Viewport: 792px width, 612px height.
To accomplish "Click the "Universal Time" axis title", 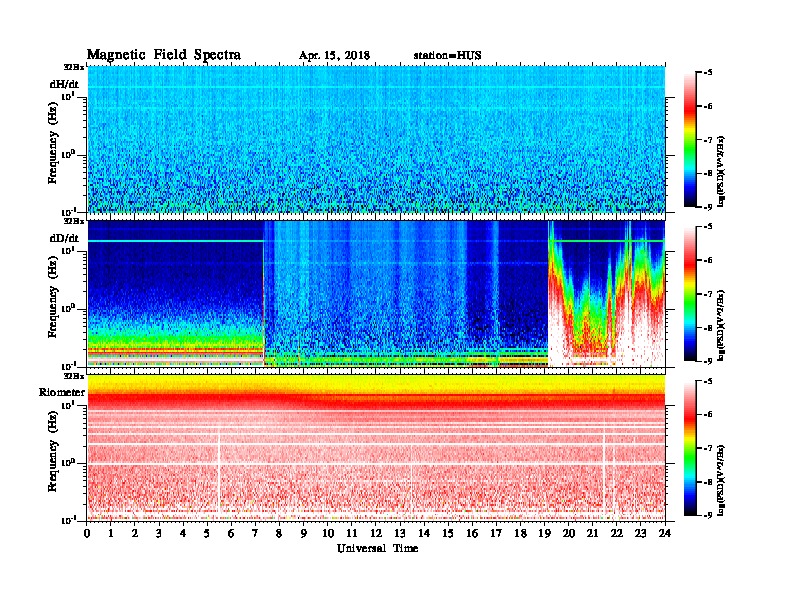I will point(377,548).
